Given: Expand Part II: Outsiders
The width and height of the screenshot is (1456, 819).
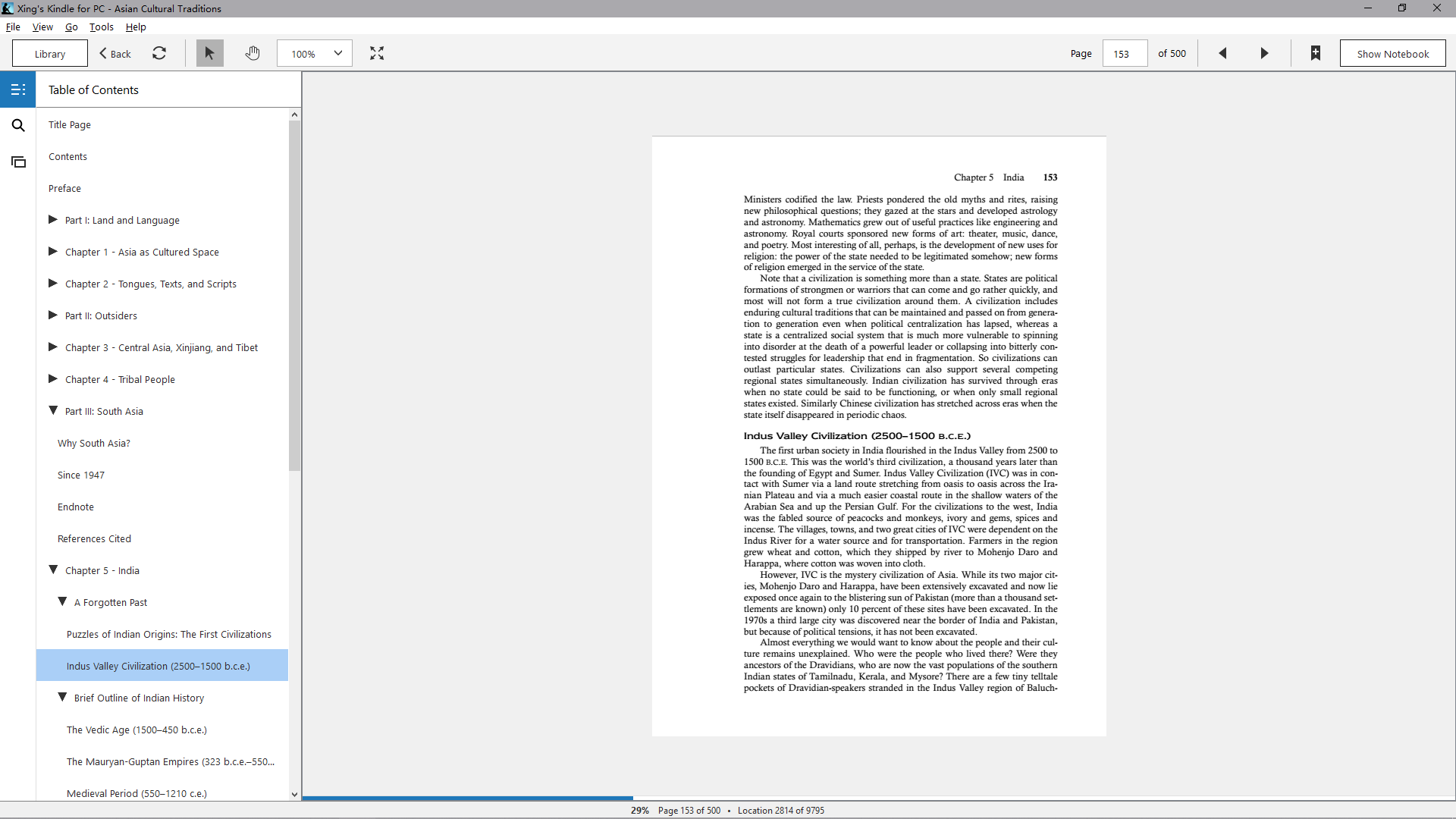Looking at the screenshot, I should pos(53,315).
